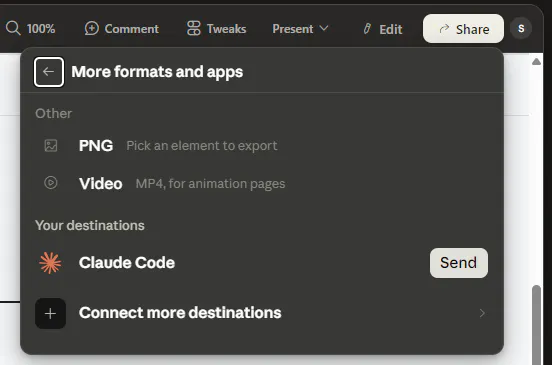Expand the Connect more destinations chevron
The image size is (552, 365).
pos(482,313)
